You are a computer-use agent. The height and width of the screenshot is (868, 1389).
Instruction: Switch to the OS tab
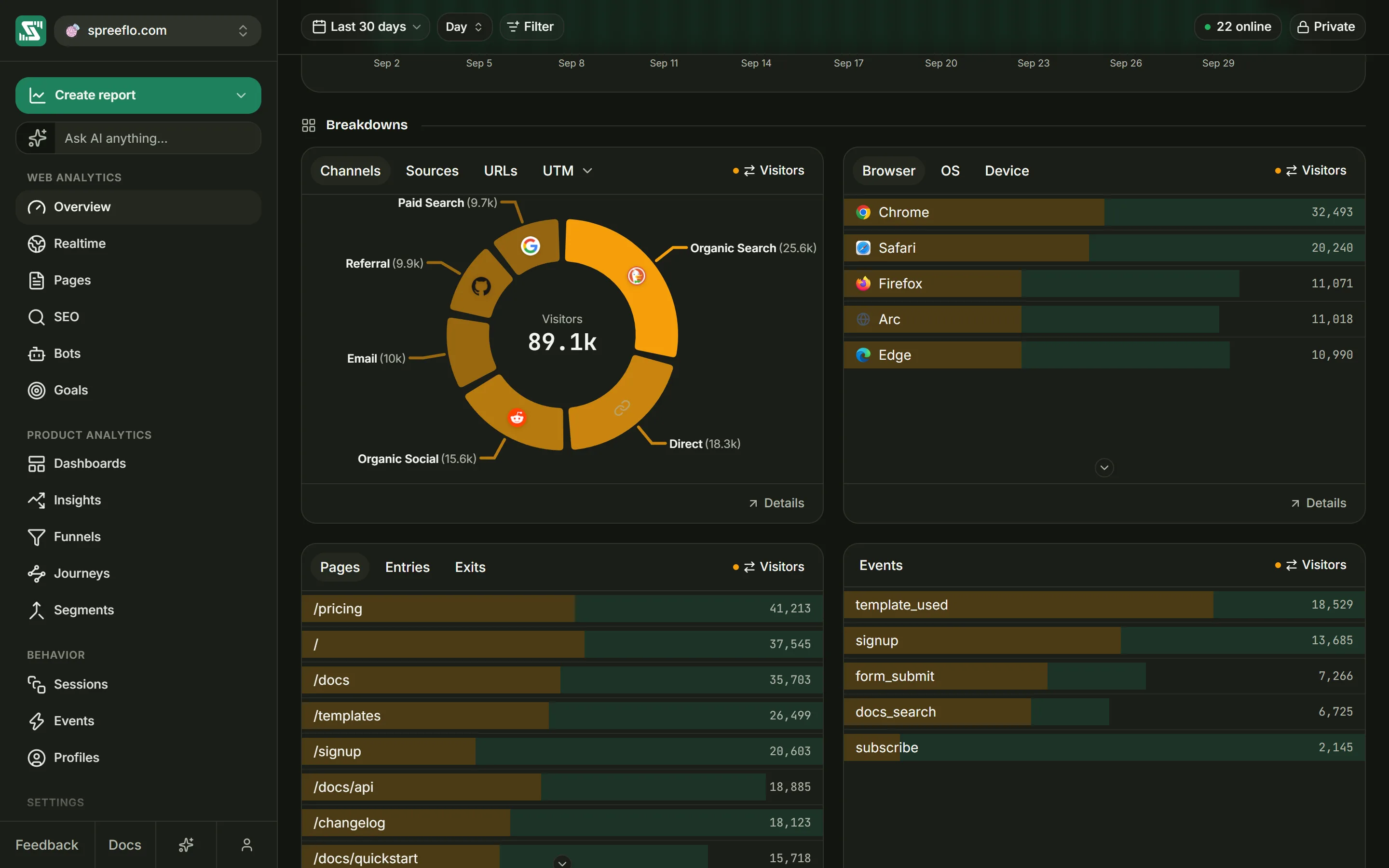950,171
